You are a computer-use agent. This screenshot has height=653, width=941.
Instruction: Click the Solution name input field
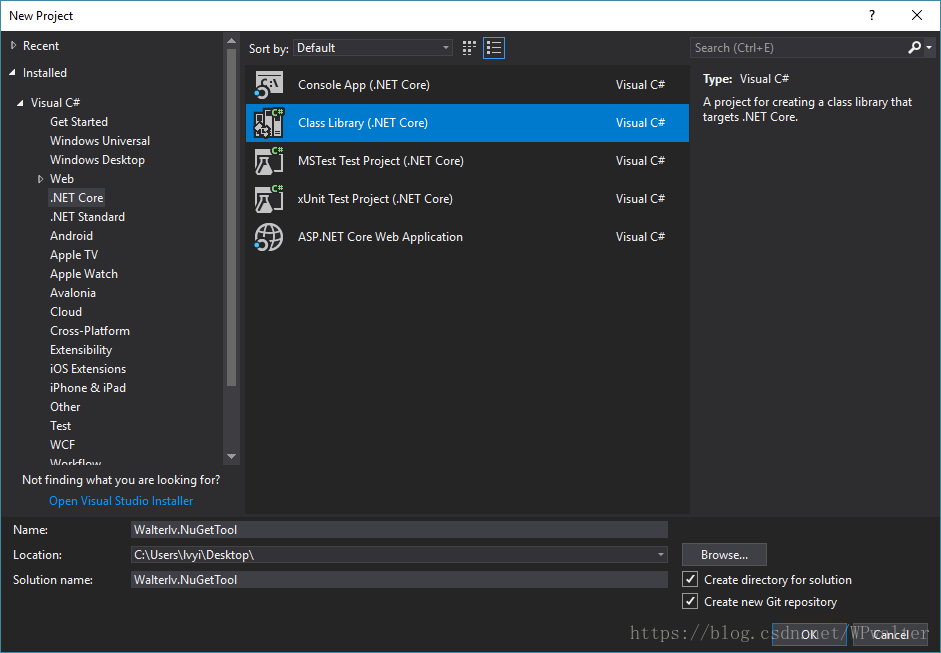[399, 580]
